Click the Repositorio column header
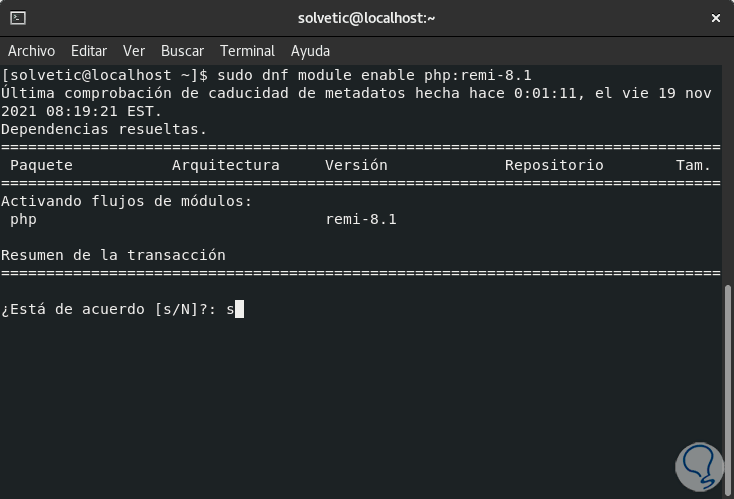 point(554,165)
